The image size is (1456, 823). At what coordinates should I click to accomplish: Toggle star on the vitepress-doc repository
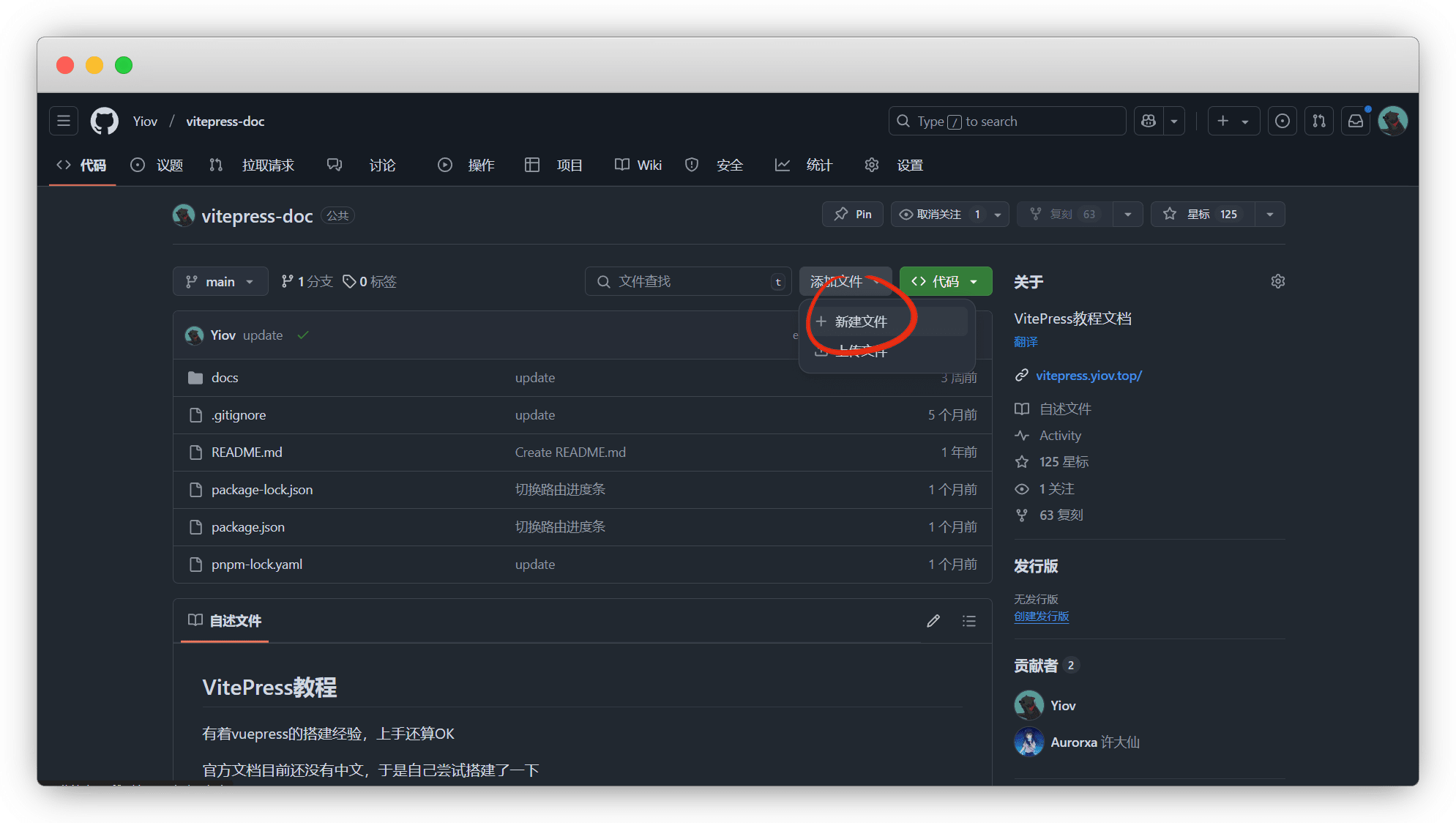(1202, 214)
